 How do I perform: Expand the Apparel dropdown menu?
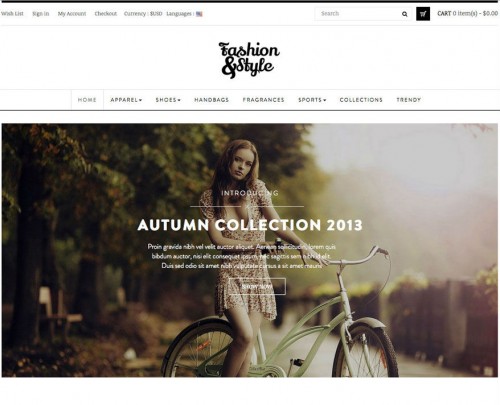[126, 100]
